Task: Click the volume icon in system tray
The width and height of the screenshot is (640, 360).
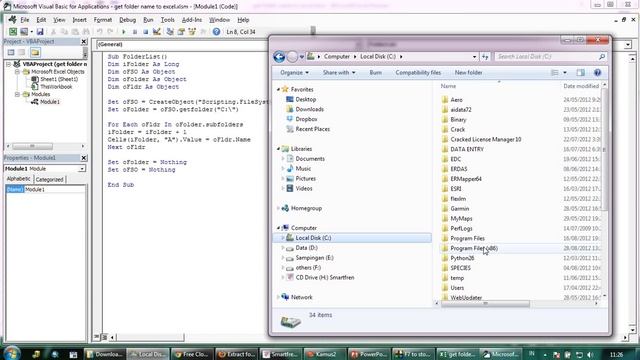Action: [x=590, y=355]
